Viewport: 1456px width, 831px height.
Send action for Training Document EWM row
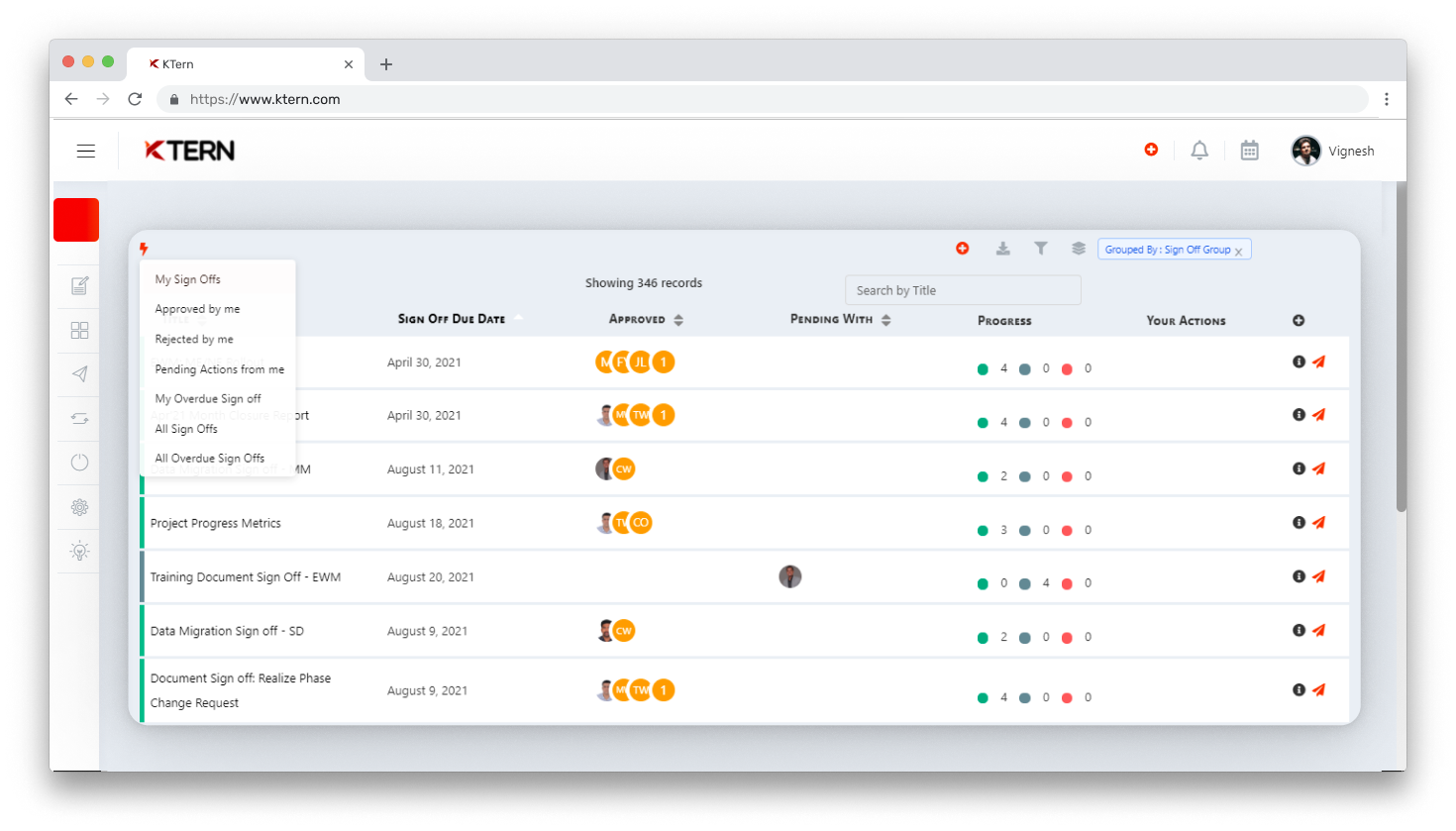[x=1319, y=575]
